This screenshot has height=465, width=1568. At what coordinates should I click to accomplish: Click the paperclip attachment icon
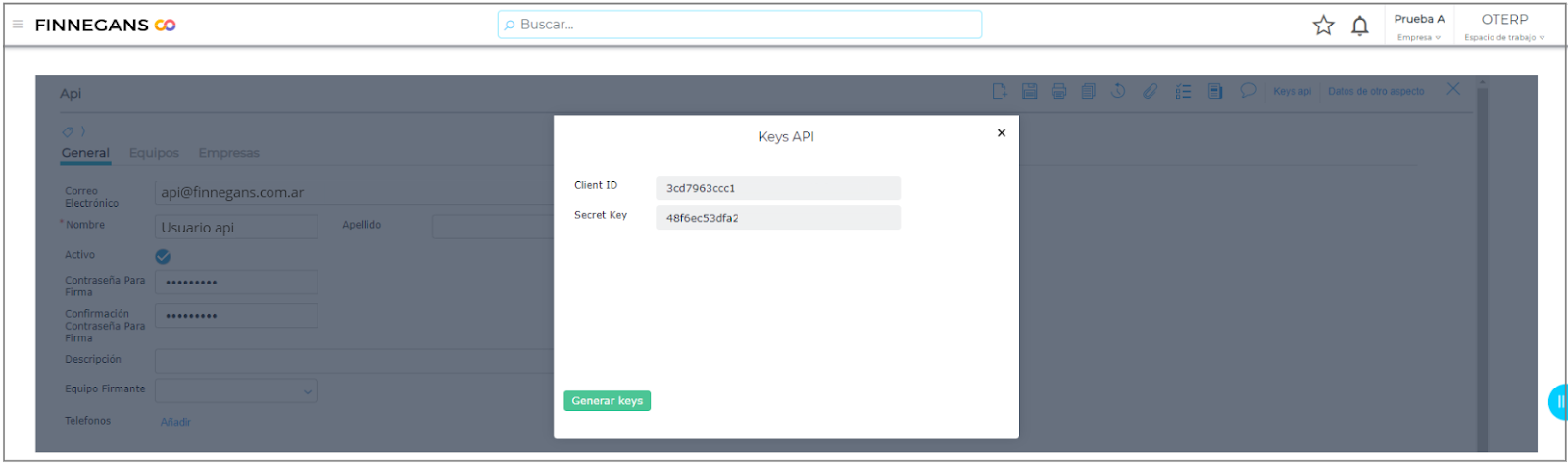(1150, 91)
